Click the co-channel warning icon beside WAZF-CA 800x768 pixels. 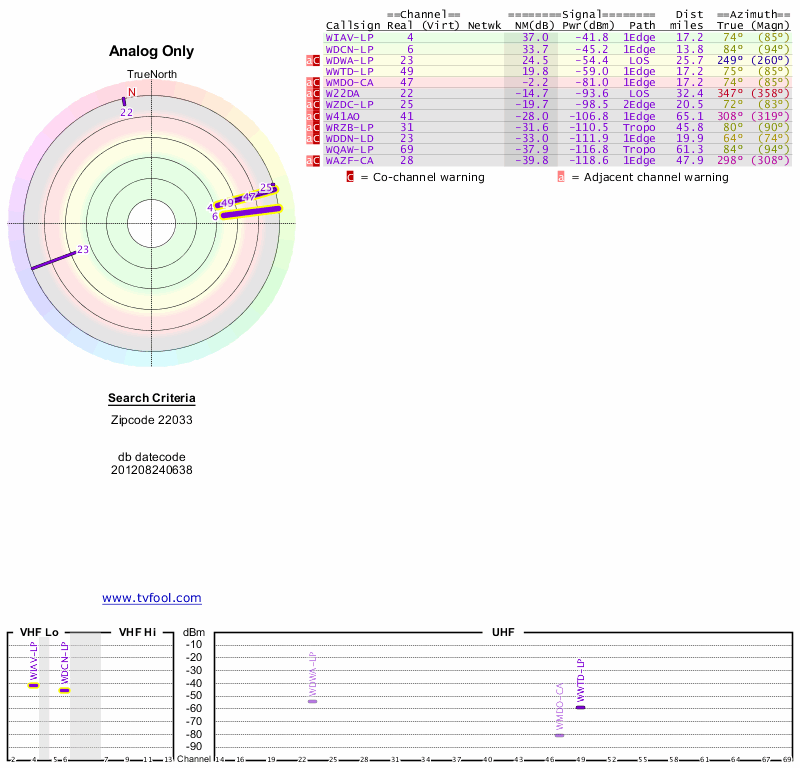tap(316, 160)
